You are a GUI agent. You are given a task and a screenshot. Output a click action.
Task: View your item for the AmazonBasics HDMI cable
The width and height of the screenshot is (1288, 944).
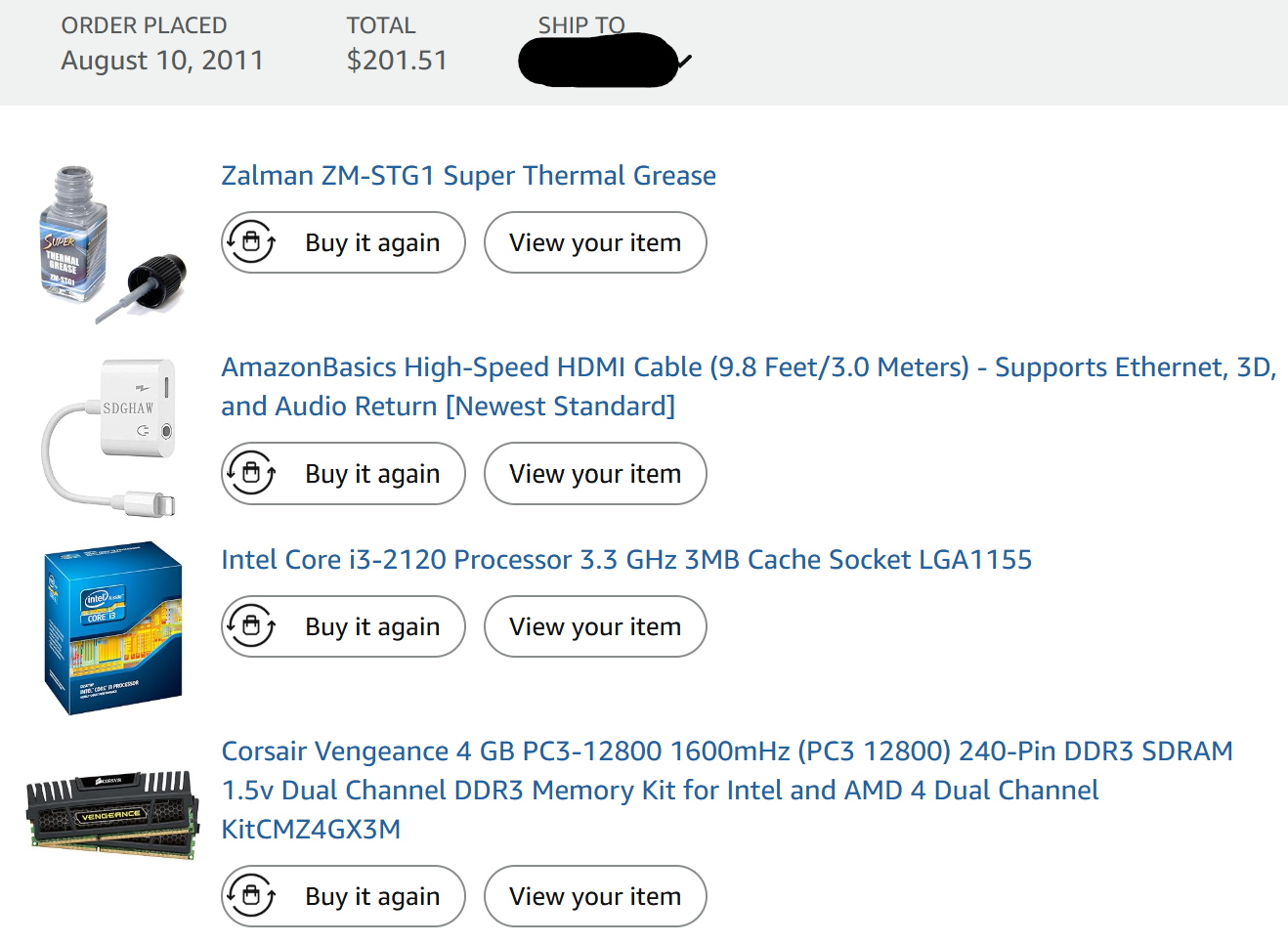tap(594, 474)
